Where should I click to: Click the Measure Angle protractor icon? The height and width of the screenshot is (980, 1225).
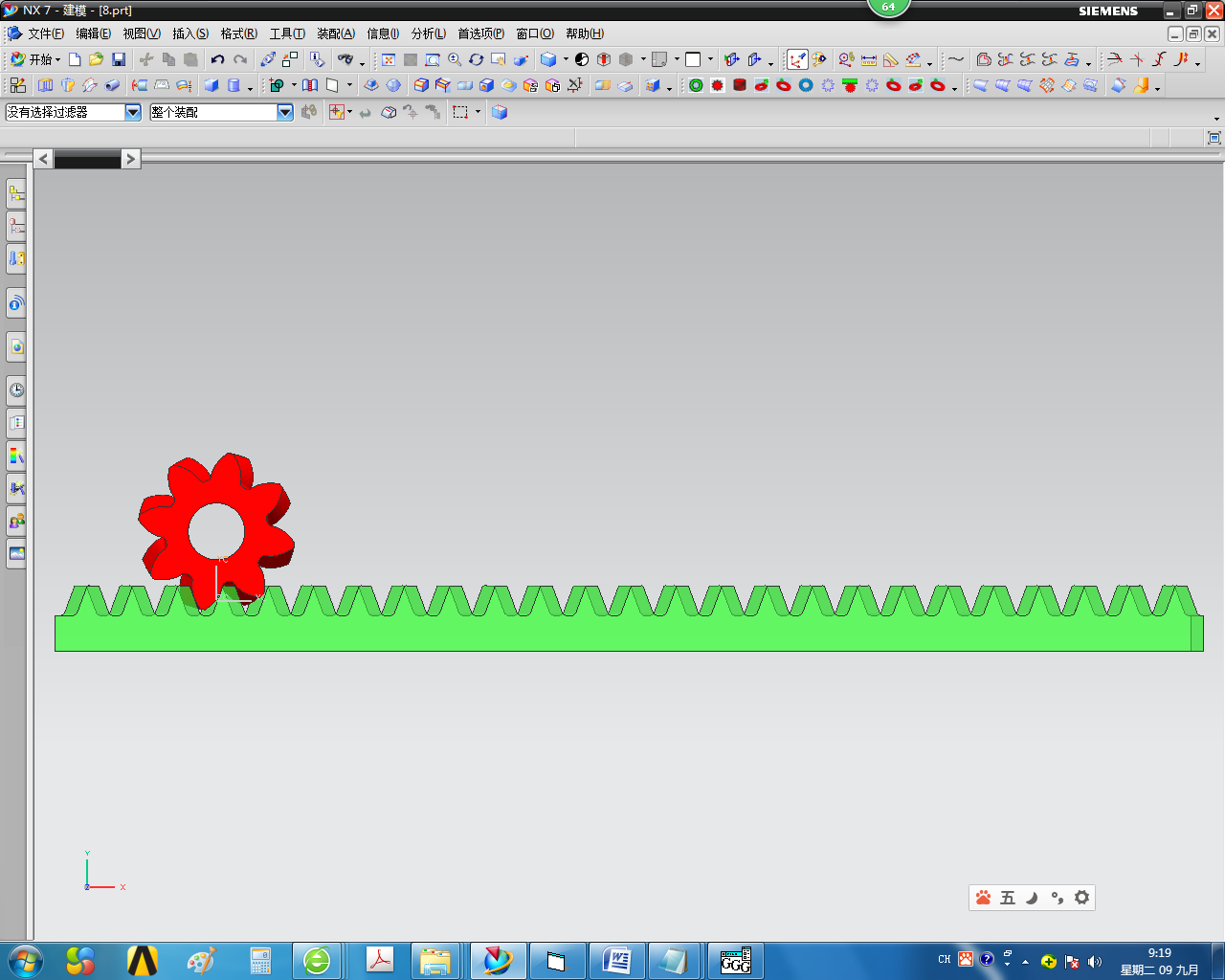[891, 59]
